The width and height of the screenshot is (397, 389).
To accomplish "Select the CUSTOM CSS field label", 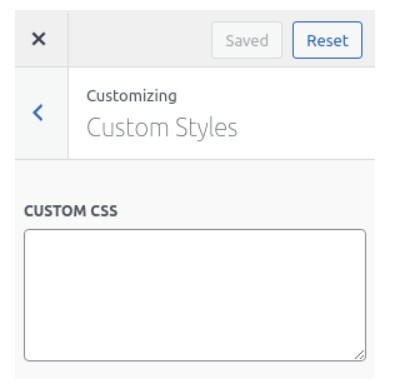I will (71, 211).
